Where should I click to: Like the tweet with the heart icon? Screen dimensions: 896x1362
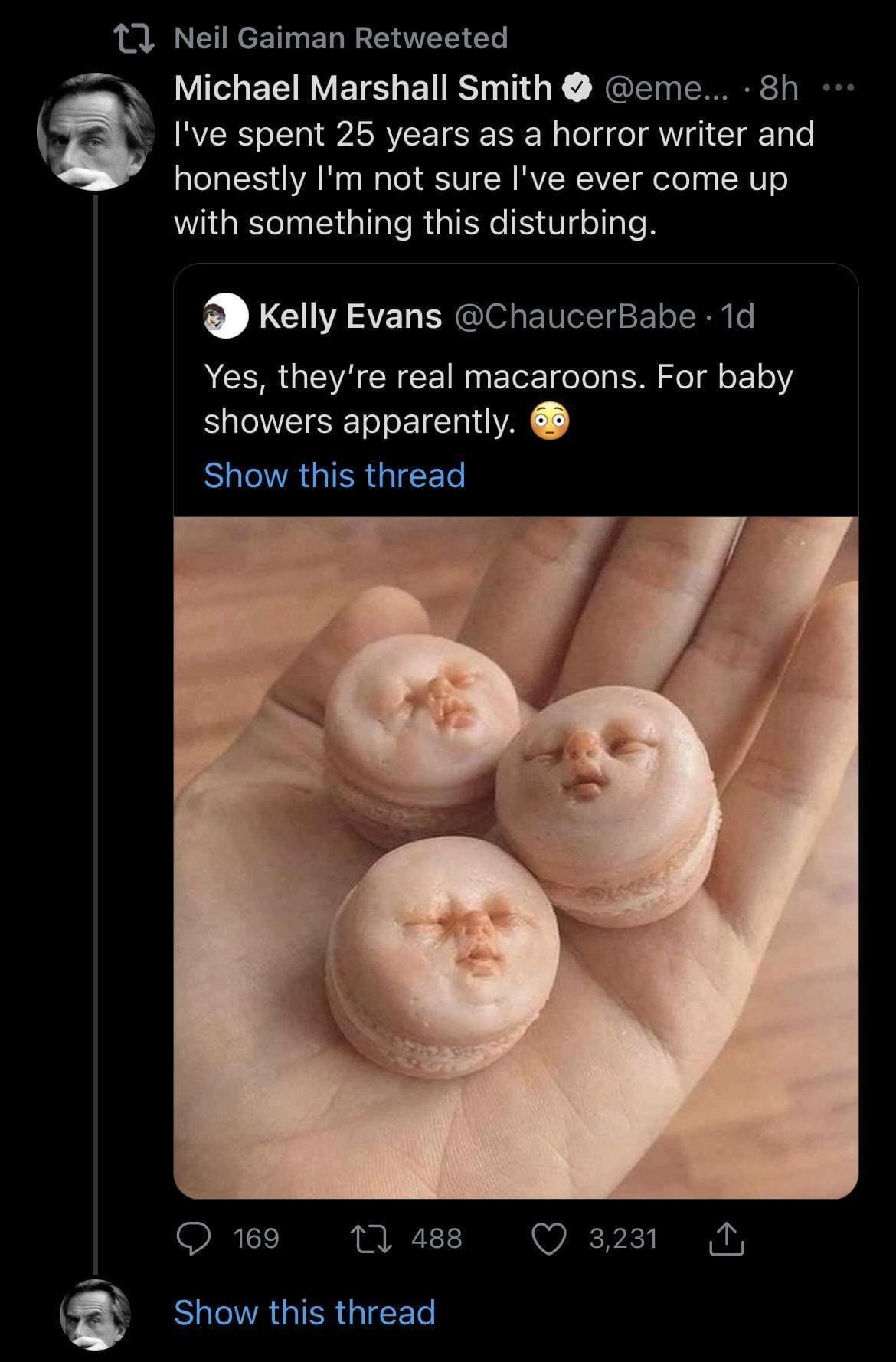[x=549, y=1239]
